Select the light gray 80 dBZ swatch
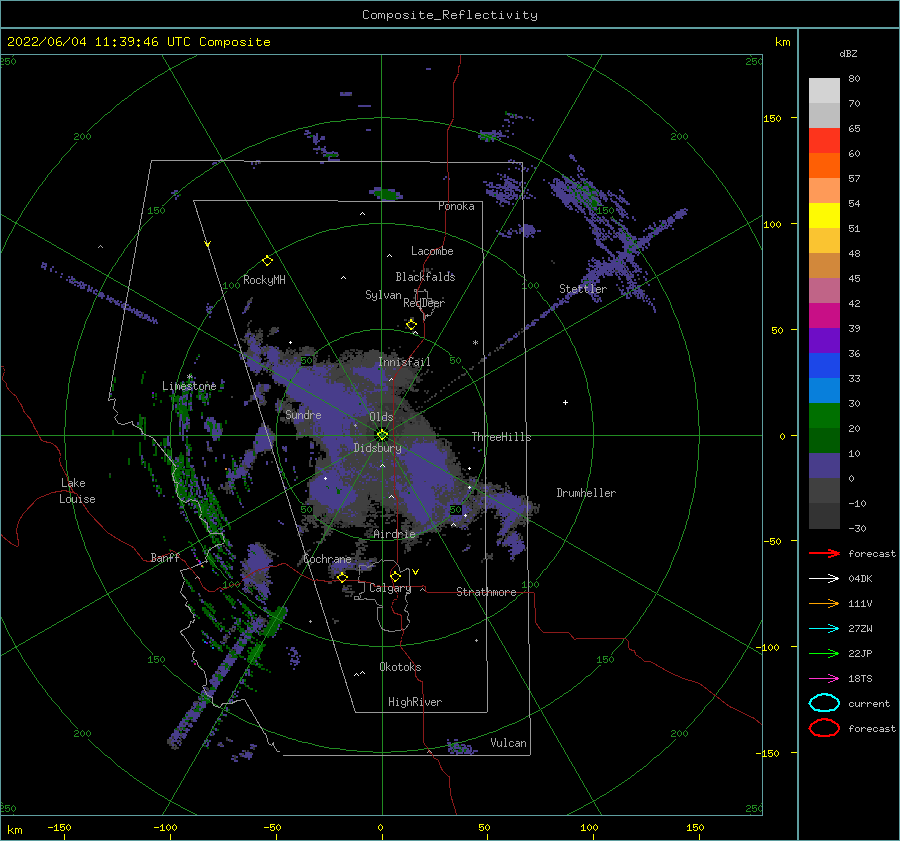This screenshot has width=900, height=841. point(824,90)
